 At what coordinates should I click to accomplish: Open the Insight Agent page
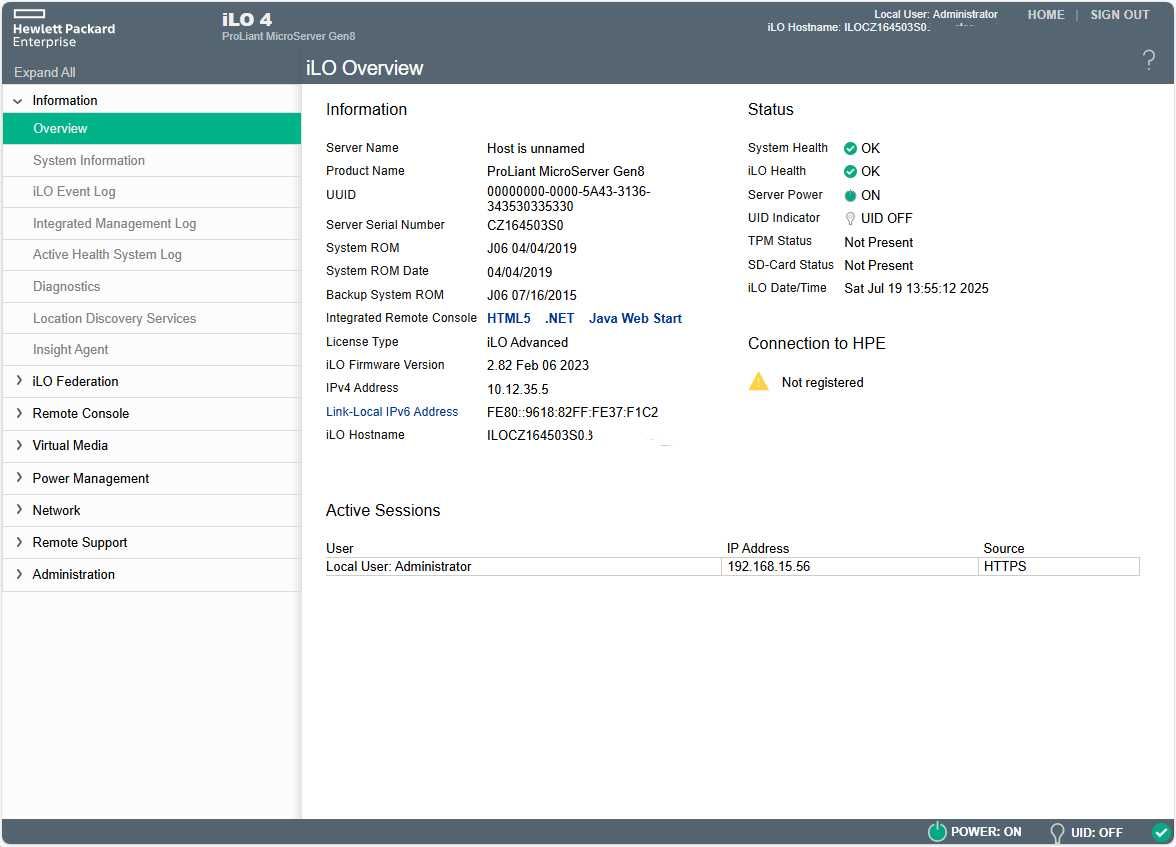152,350
